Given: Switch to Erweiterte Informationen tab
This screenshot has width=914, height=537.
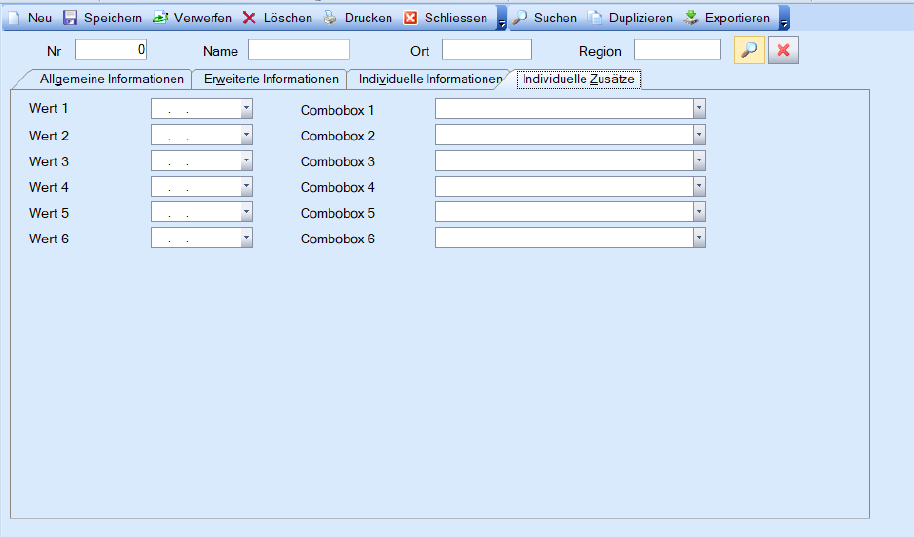Looking at the screenshot, I should [271, 79].
